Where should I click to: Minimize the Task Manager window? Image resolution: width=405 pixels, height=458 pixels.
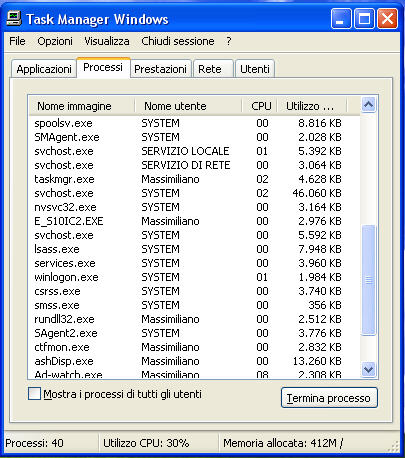(341, 19)
